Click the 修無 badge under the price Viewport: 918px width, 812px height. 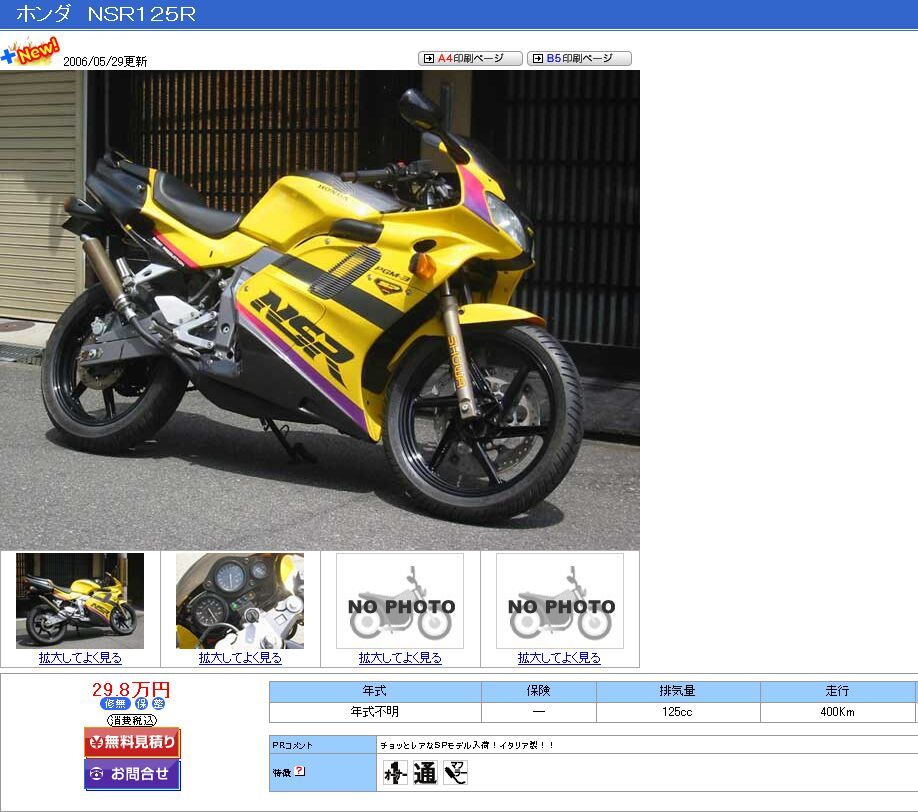coord(115,704)
